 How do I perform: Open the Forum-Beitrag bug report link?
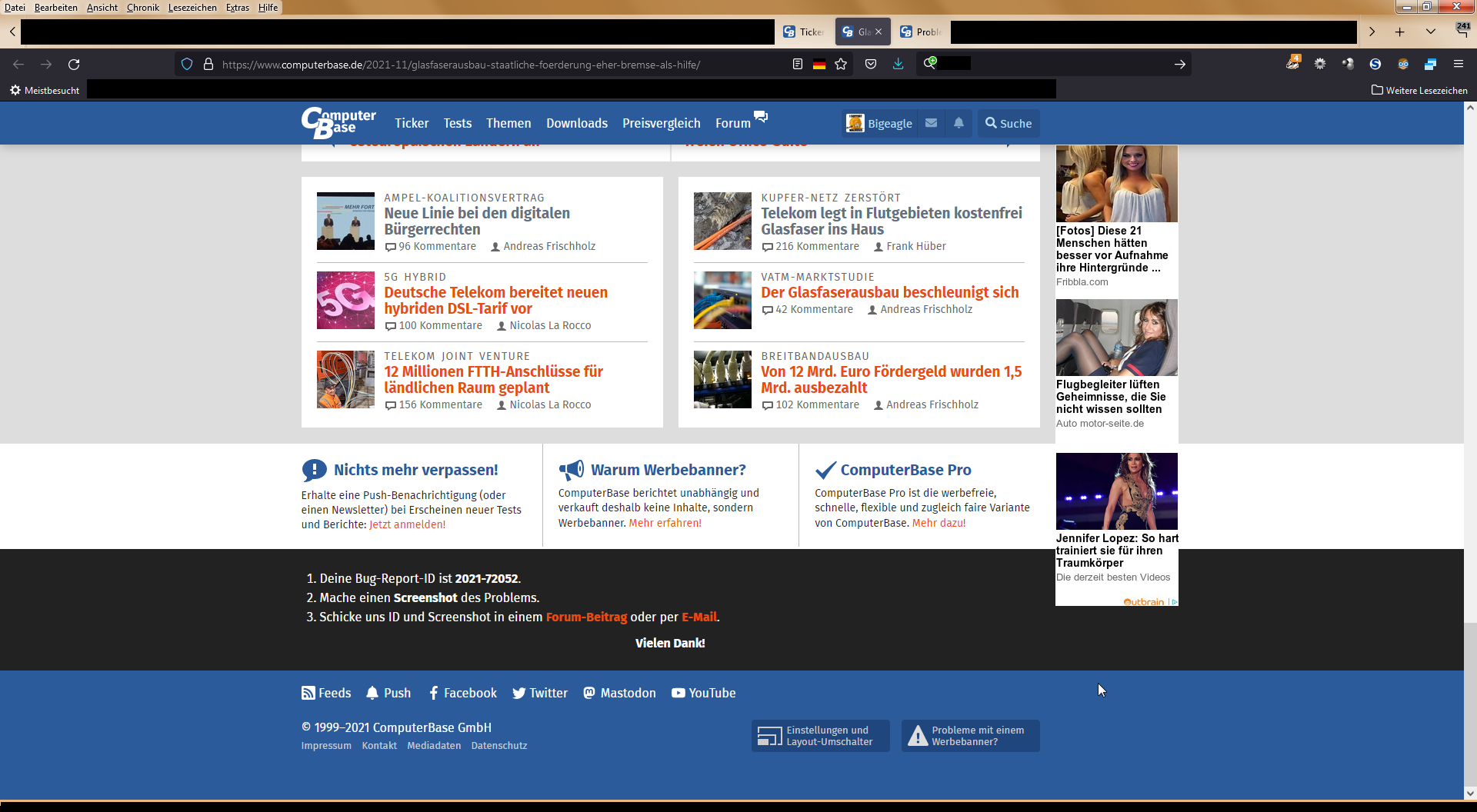(x=586, y=617)
